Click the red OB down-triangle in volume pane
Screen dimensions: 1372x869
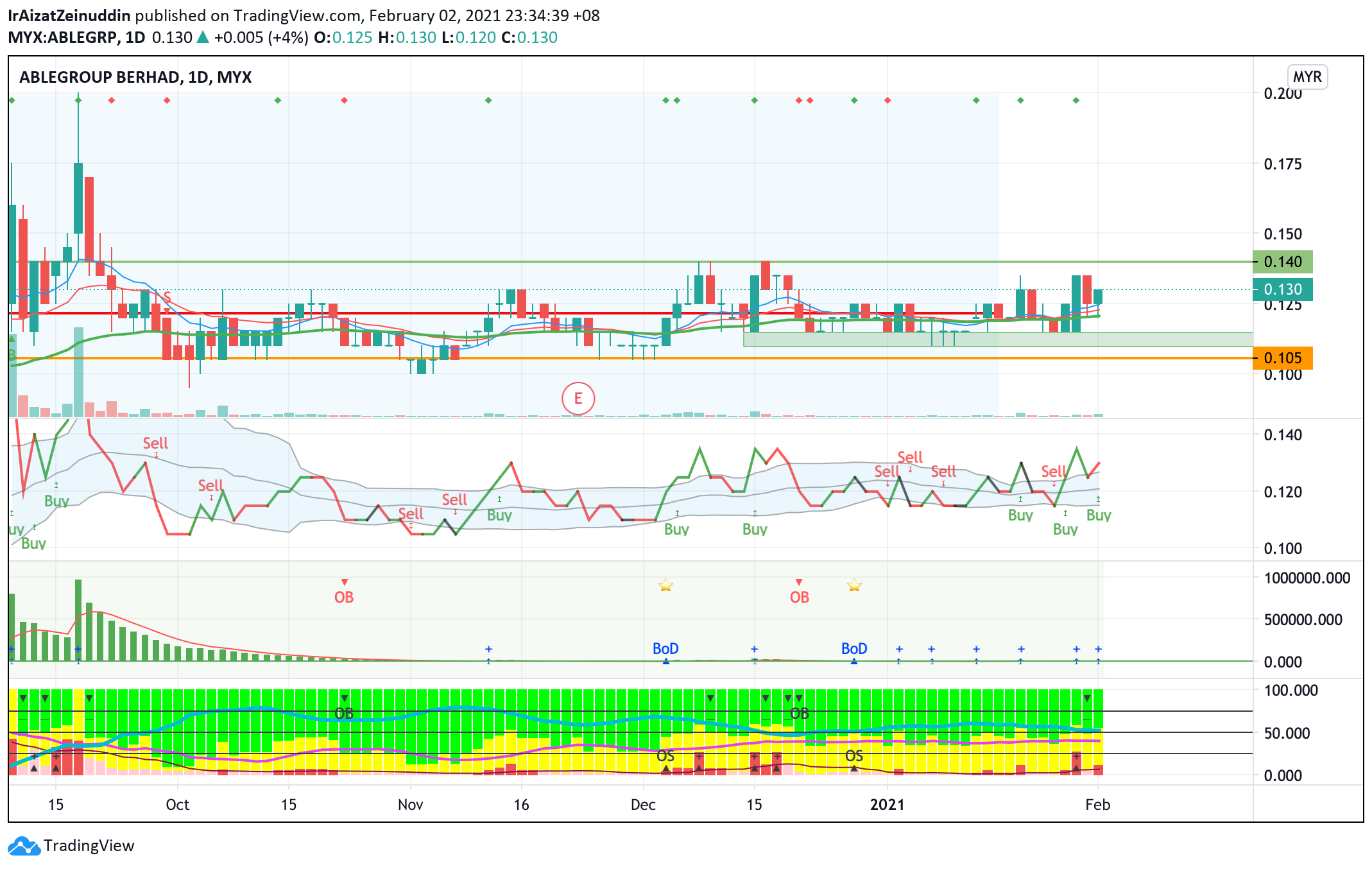point(345,582)
